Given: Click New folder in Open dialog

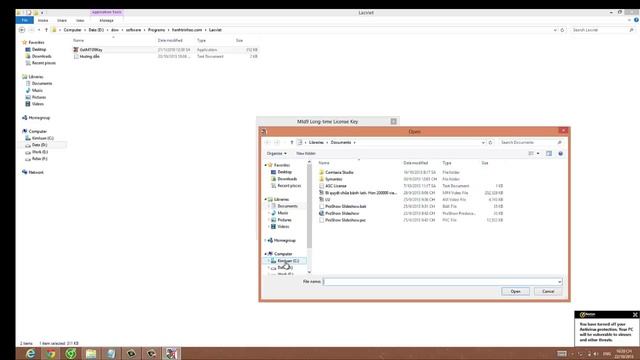Looking at the screenshot, I should tap(306, 153).
